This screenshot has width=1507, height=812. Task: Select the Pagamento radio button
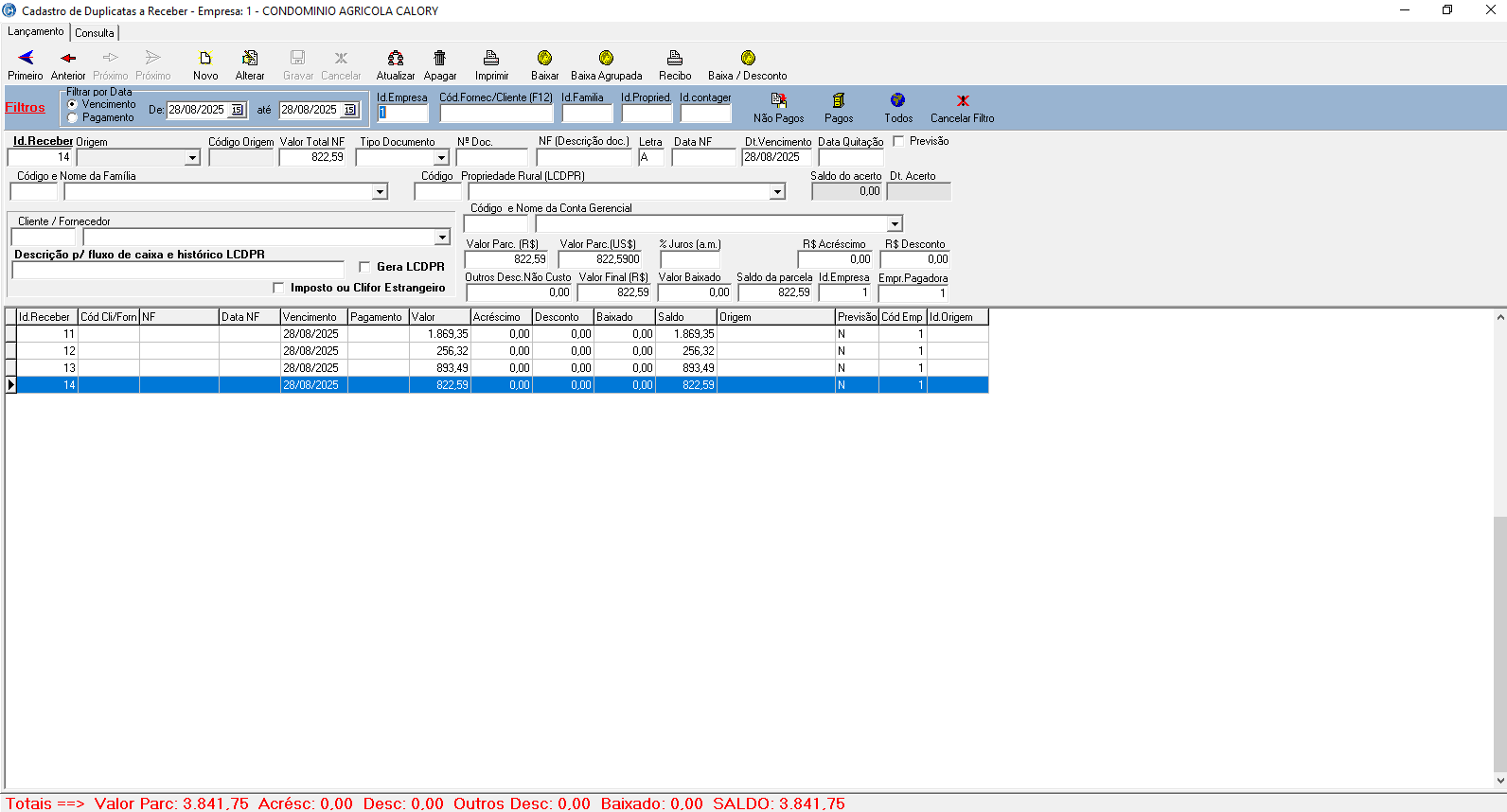73,118
